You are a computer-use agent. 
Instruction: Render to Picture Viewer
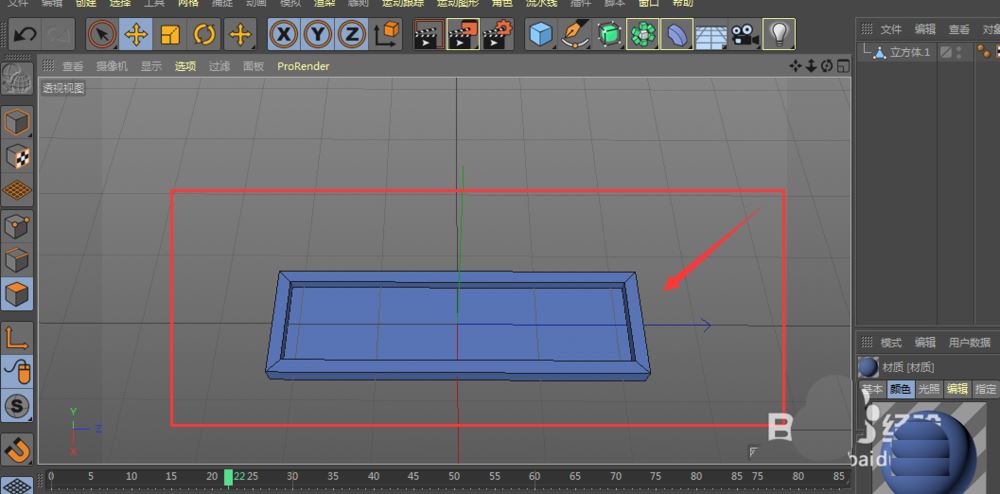coord(463,34)
